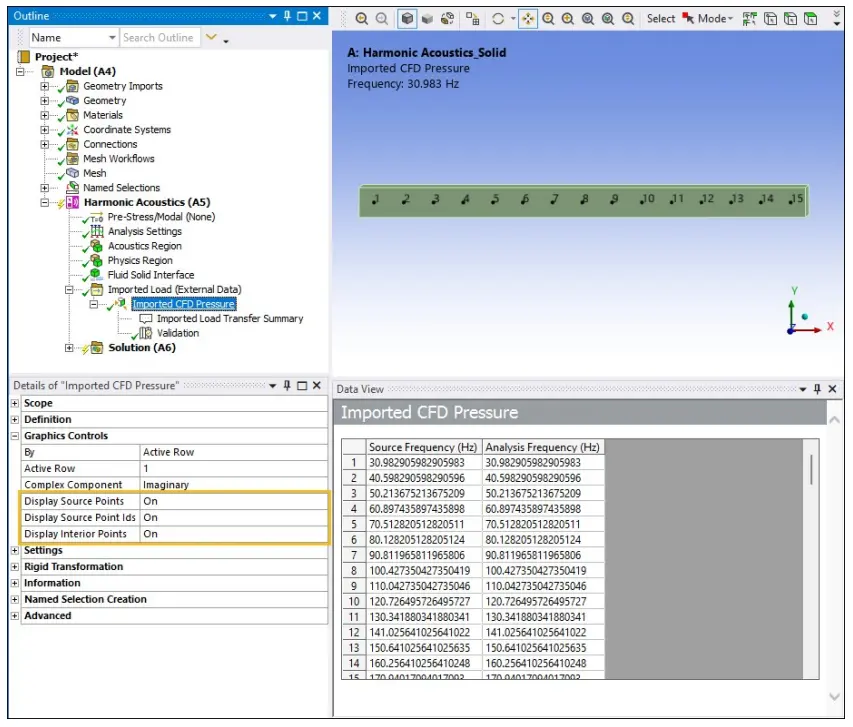853x727 pixels.
Task: Expand the Named Selections node
Action: tap(45, 188)
